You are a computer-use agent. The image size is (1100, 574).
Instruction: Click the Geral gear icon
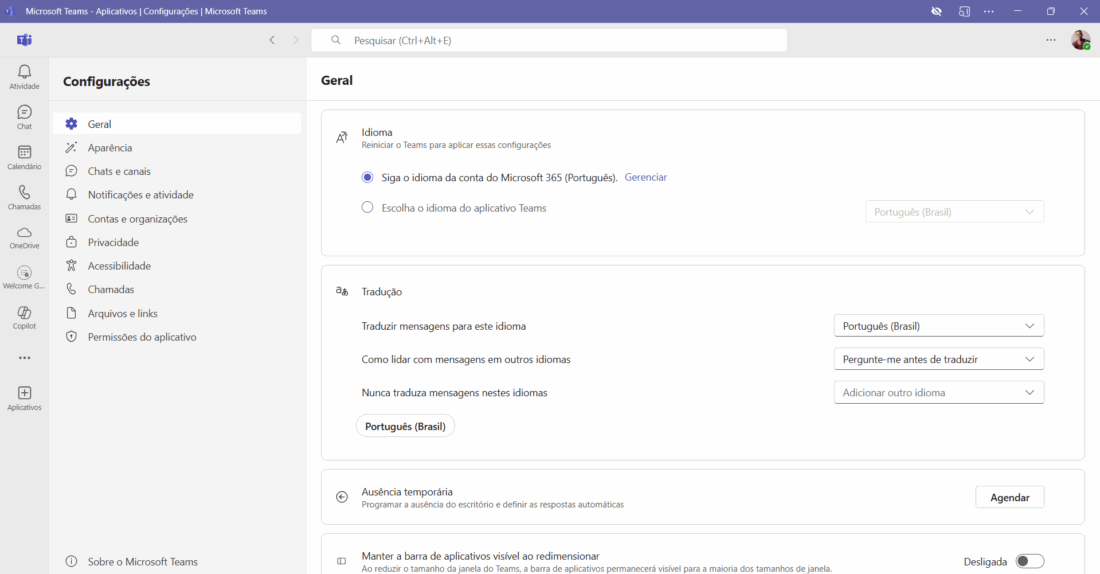[x=72, y=124]
